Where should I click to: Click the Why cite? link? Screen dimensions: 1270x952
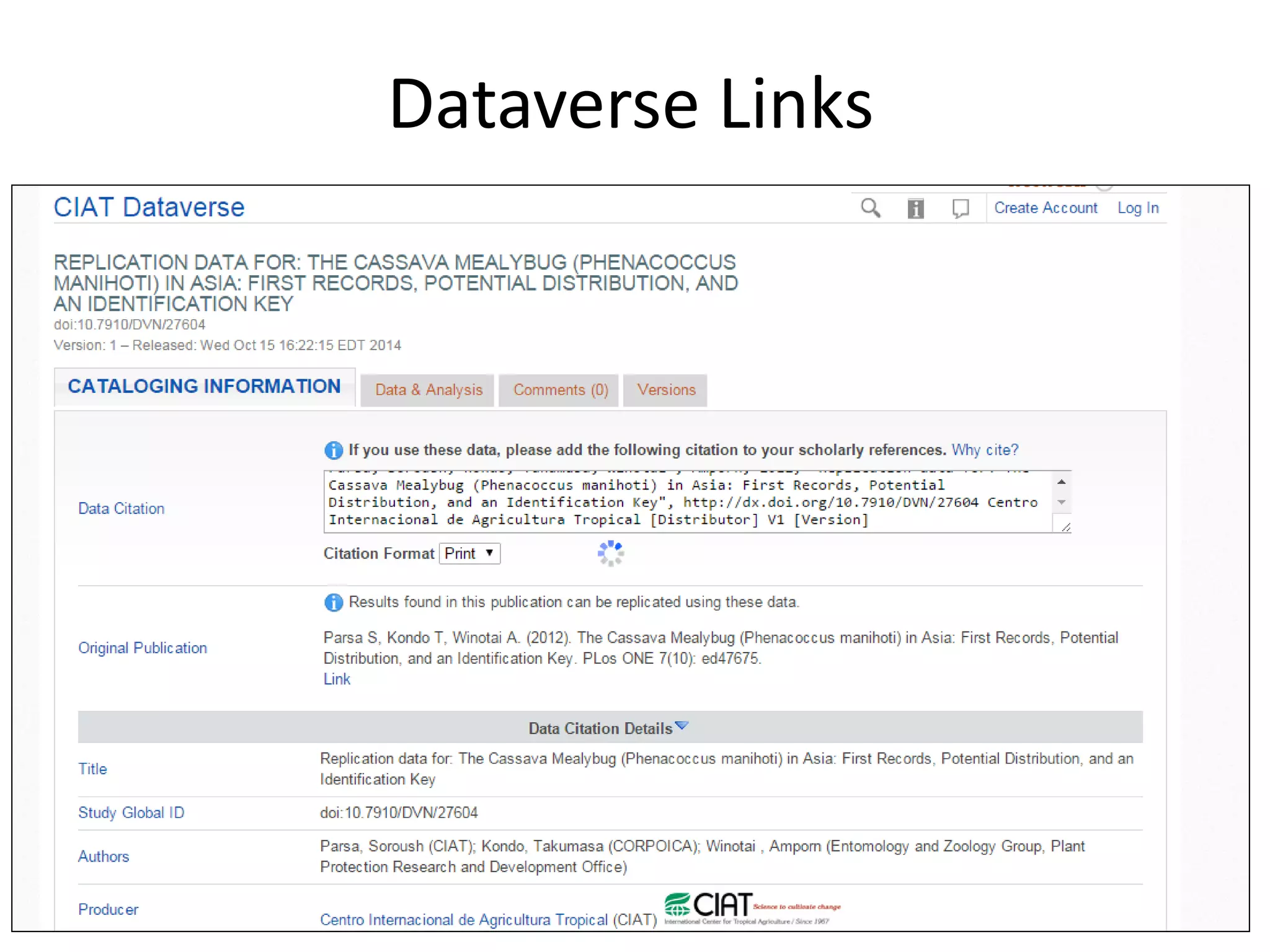[x=985, y=450]
